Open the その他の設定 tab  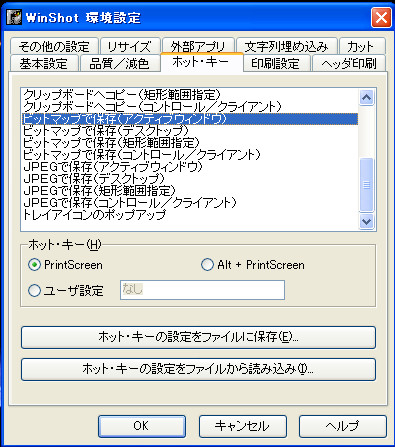tap(54, 46)
